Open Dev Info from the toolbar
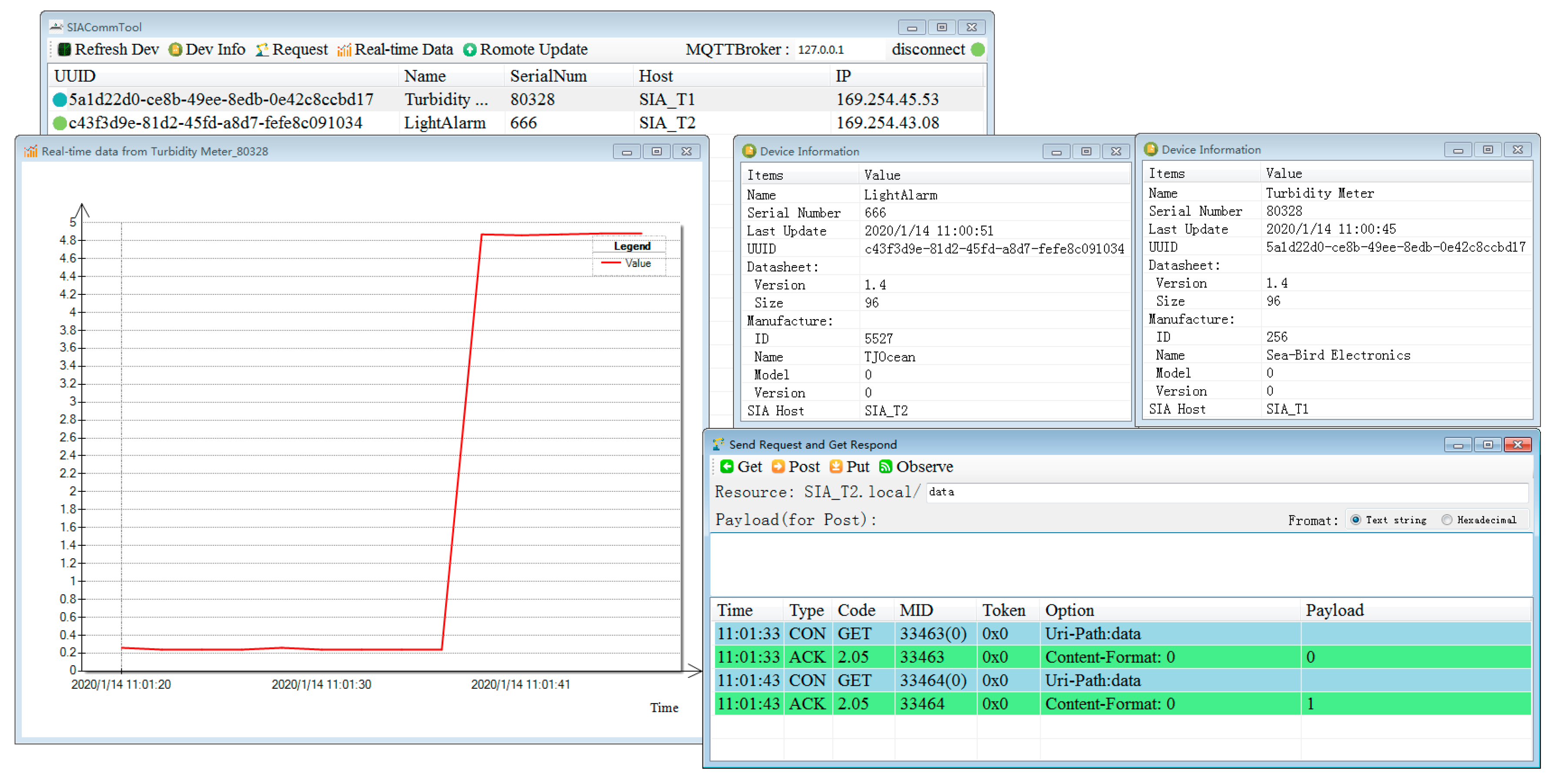1550x784 pixels. [x=175, y=49]
